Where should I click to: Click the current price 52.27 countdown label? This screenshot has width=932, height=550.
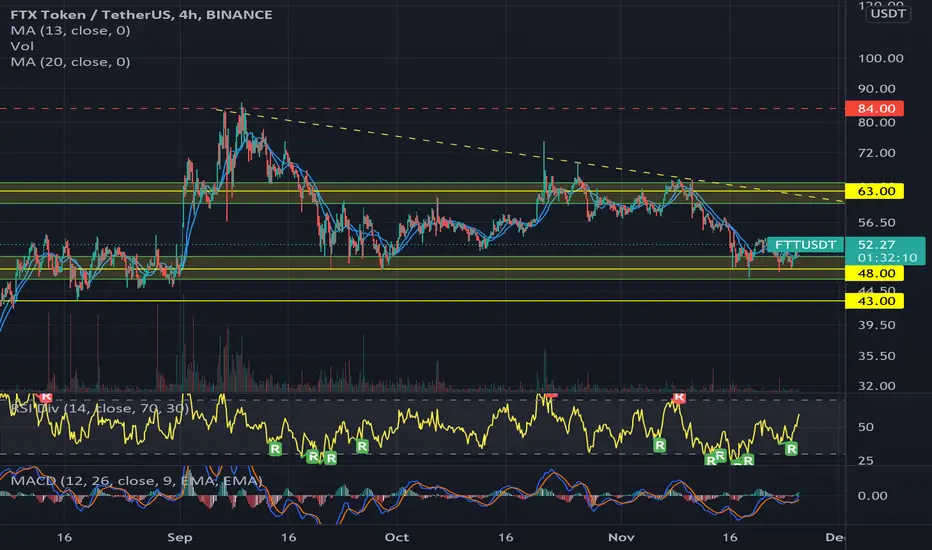click(x=885, y=251)
